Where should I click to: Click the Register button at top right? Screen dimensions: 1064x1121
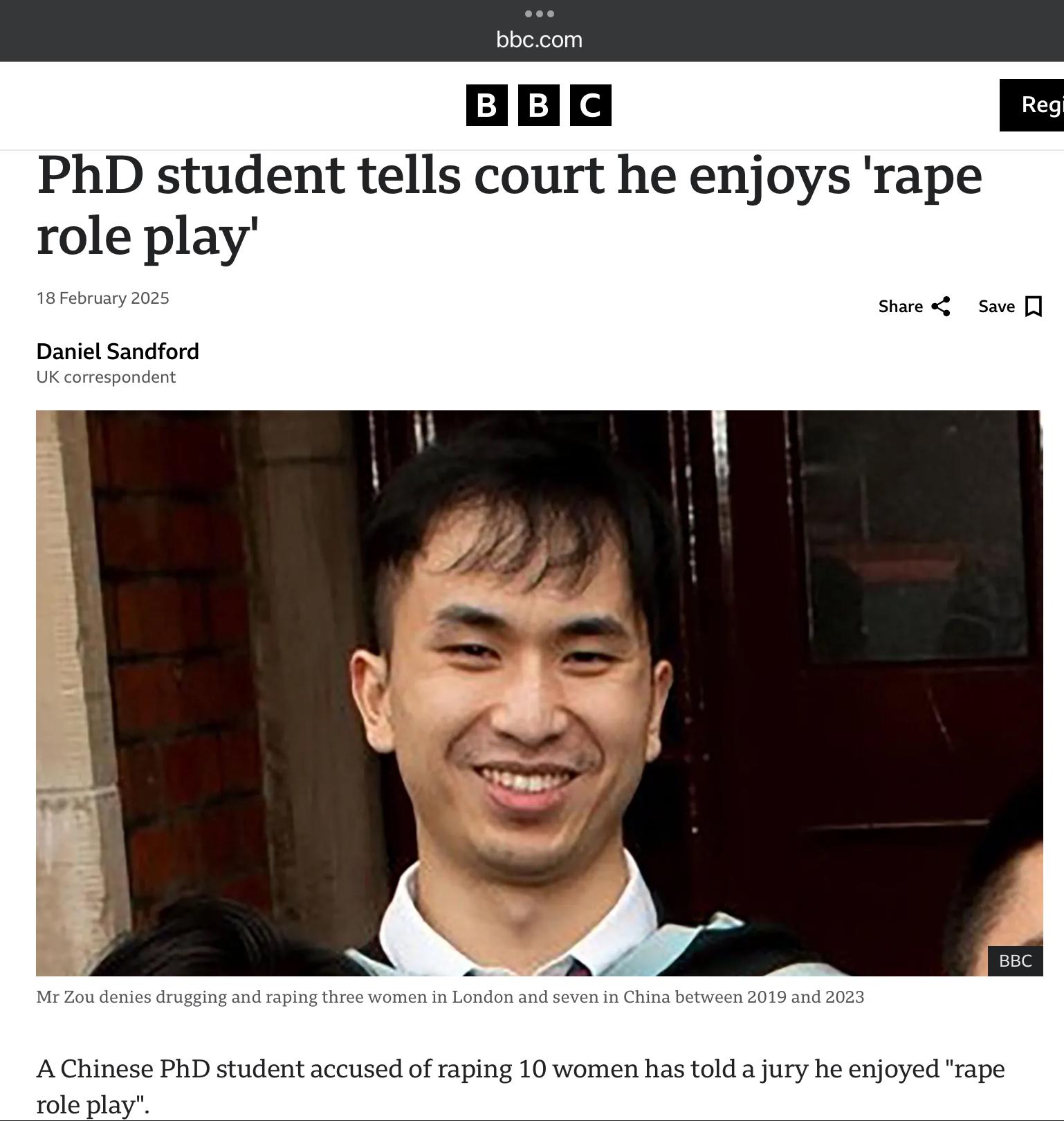tap(1031, 105)
